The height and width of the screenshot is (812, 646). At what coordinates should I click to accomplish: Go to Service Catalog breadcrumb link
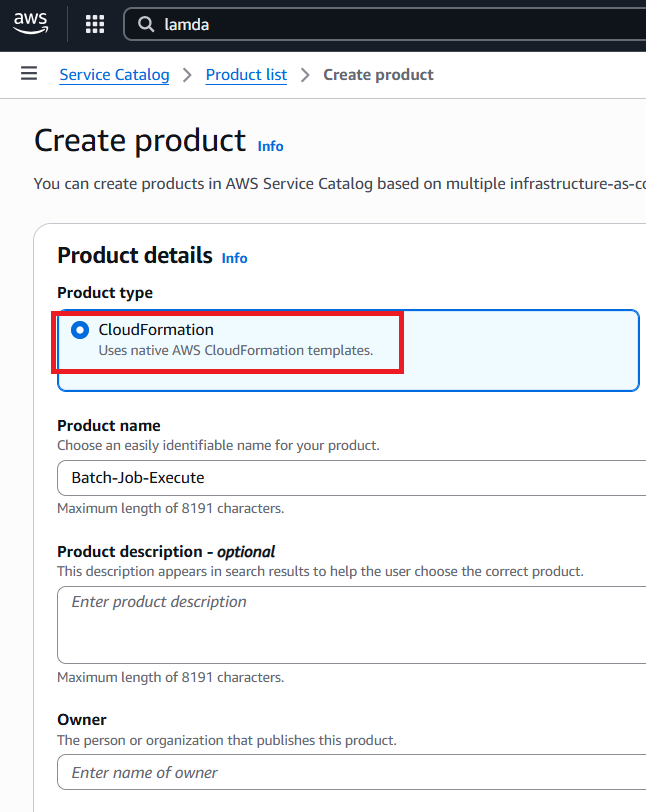(114, 75)
